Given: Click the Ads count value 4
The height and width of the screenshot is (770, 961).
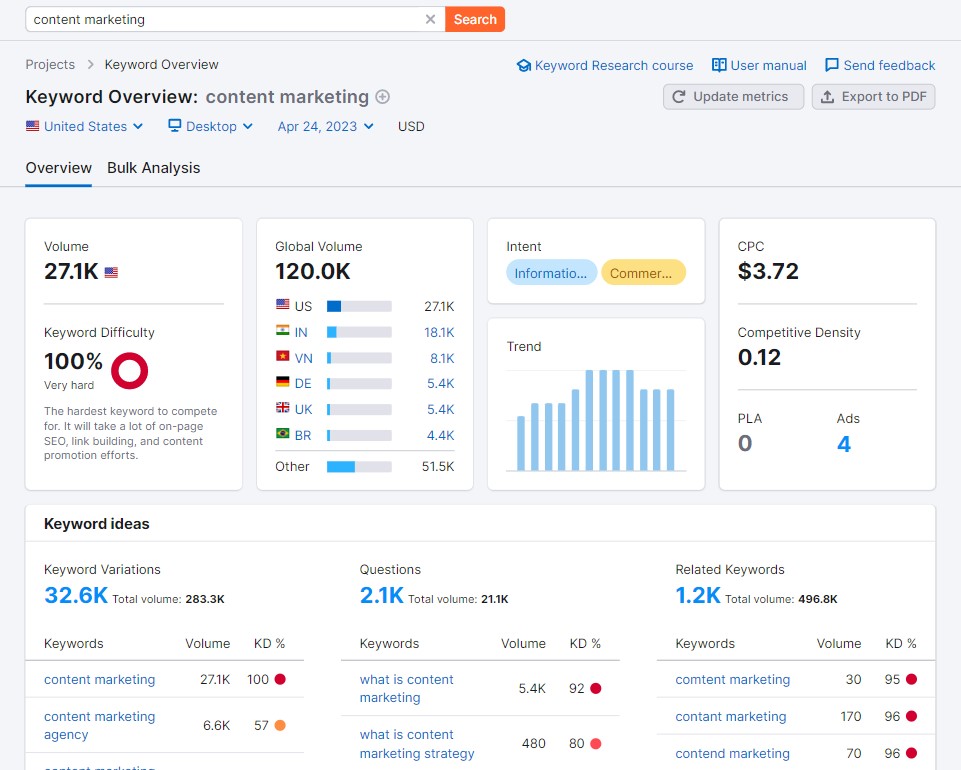Looking at the screenshot, I should tap(844, 444).
